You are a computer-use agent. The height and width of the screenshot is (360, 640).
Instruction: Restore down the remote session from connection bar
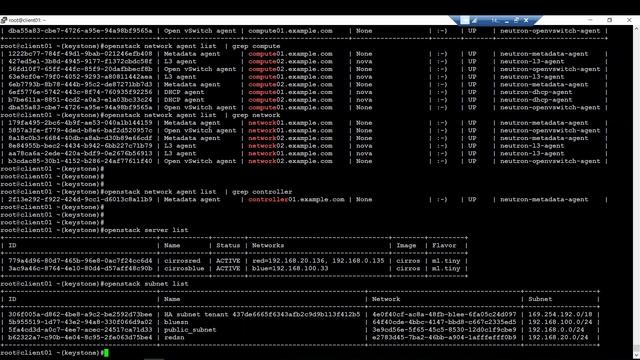click(x=516, y=20)
